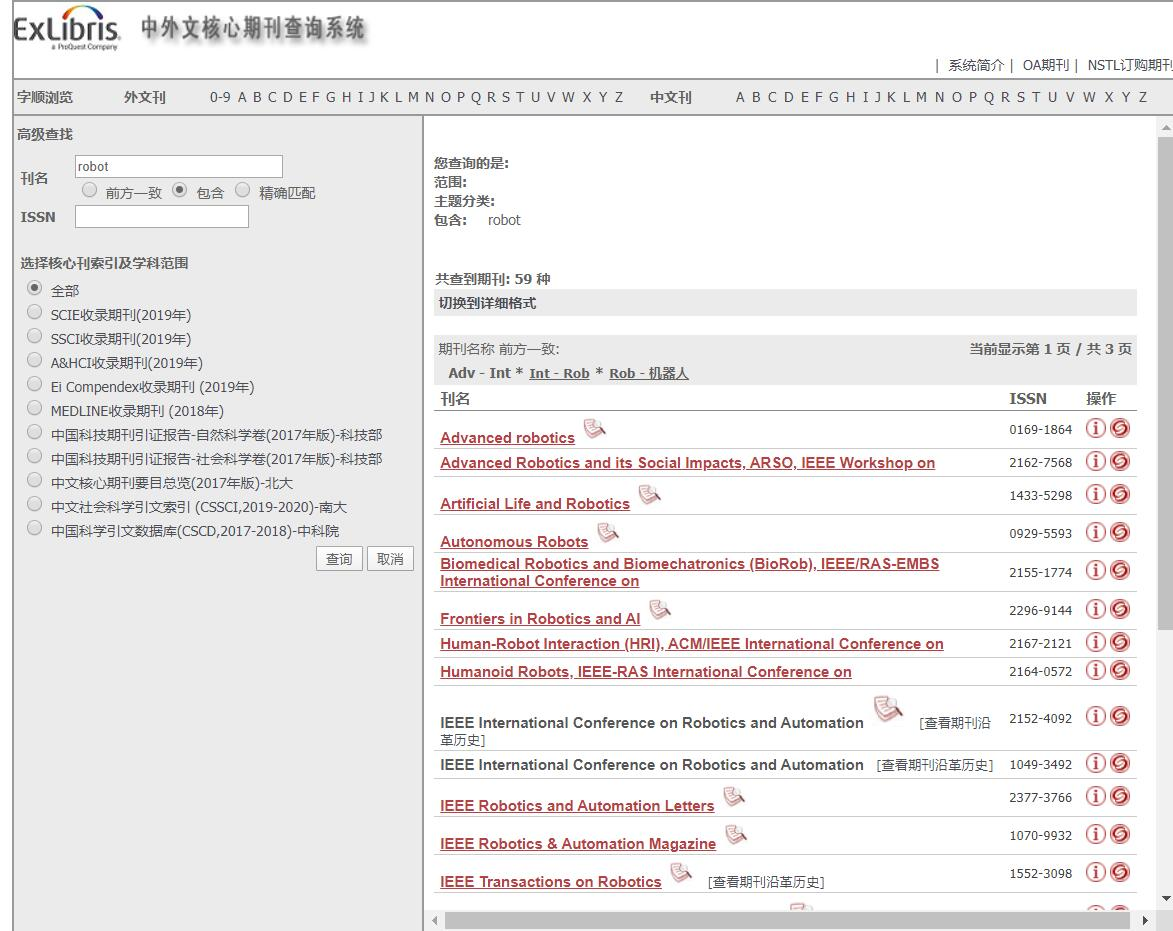Open info icon for Advanced robotics row
Viewport: 1173px width, 931px height.
pyautogui.click(x=1095, y=428)
